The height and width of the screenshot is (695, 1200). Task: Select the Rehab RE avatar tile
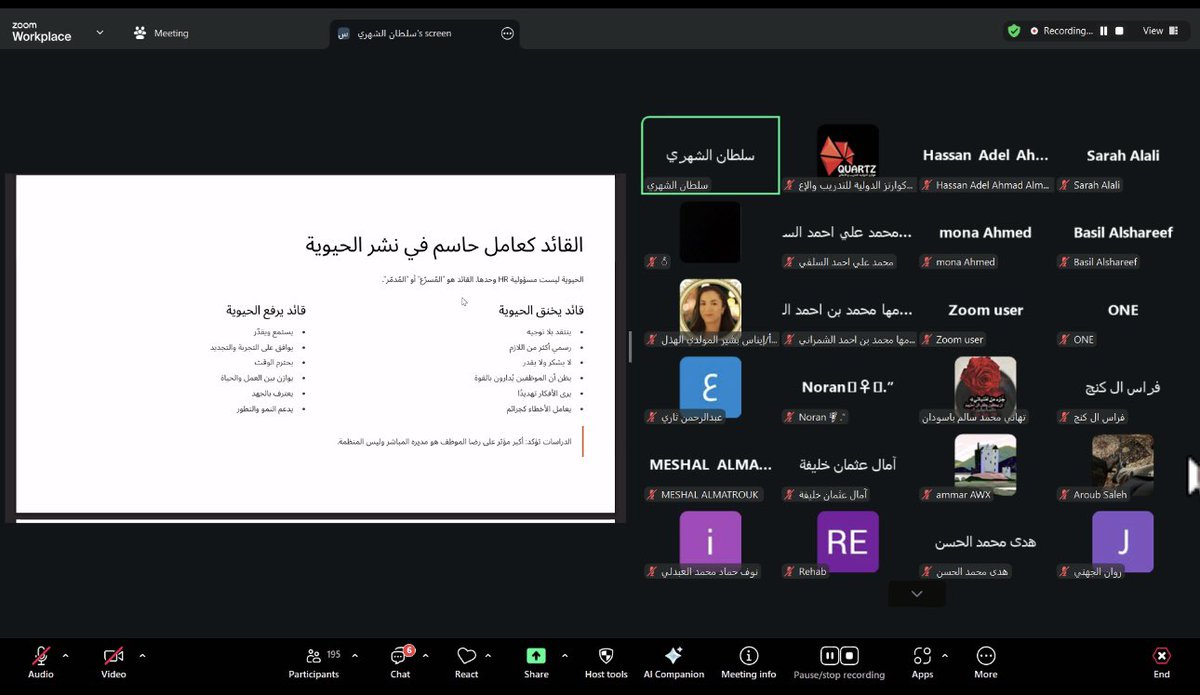pyautogui.click(x=848, y=542)
